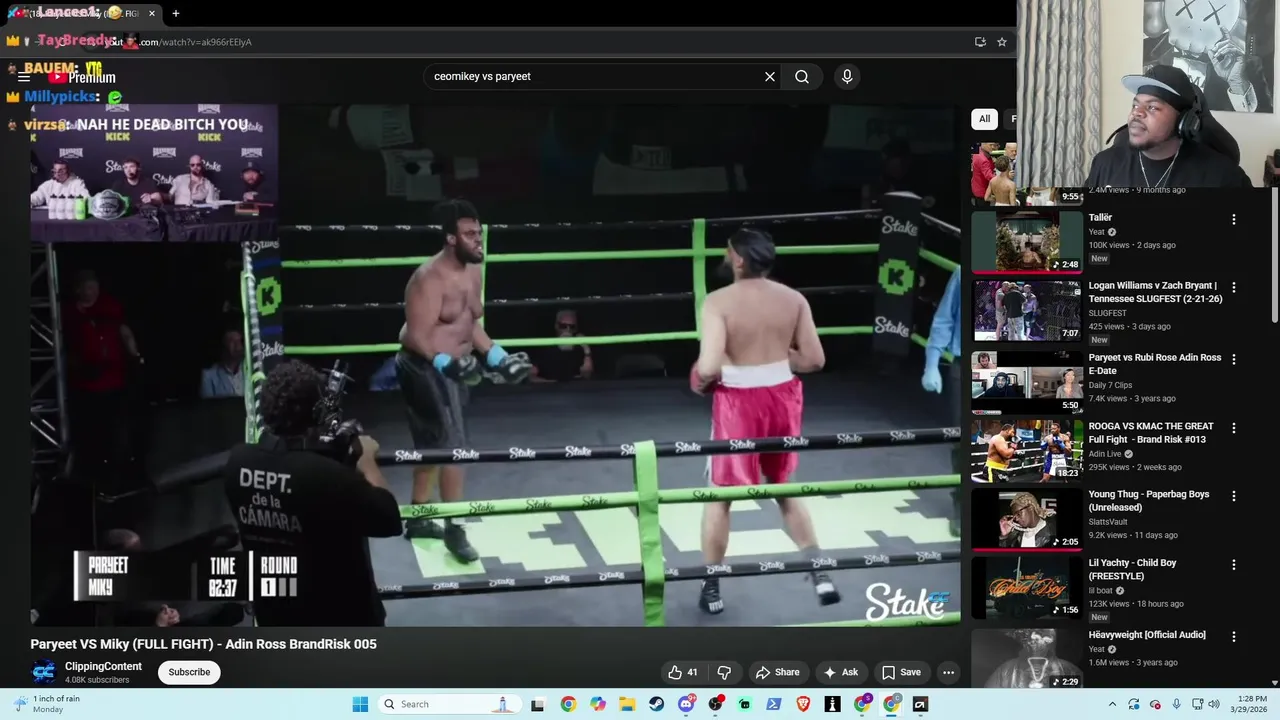Image resolution: width=1280 pixels, height=720 pixels.
Task: Click the YouTube Premium logo
Action: (82, 77)
